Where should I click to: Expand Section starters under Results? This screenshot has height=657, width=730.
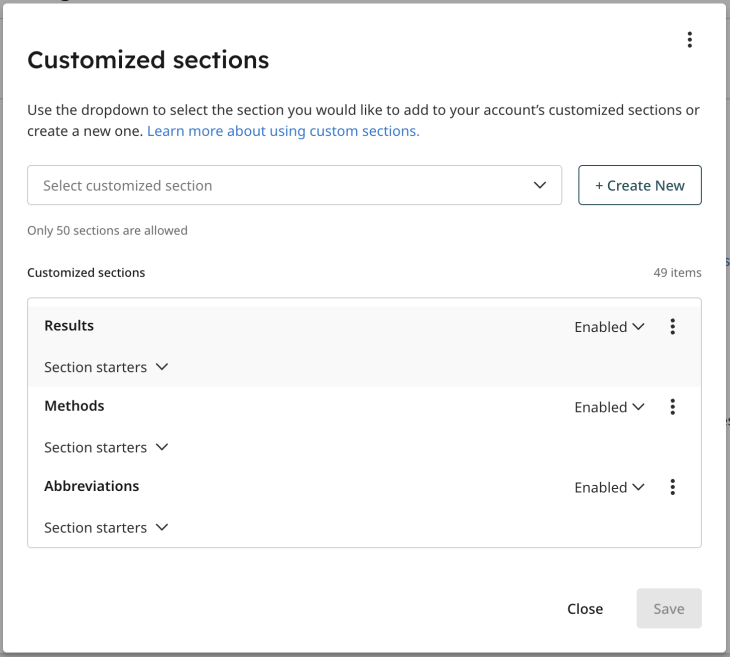pyautogui.click(x=106, y=367)
